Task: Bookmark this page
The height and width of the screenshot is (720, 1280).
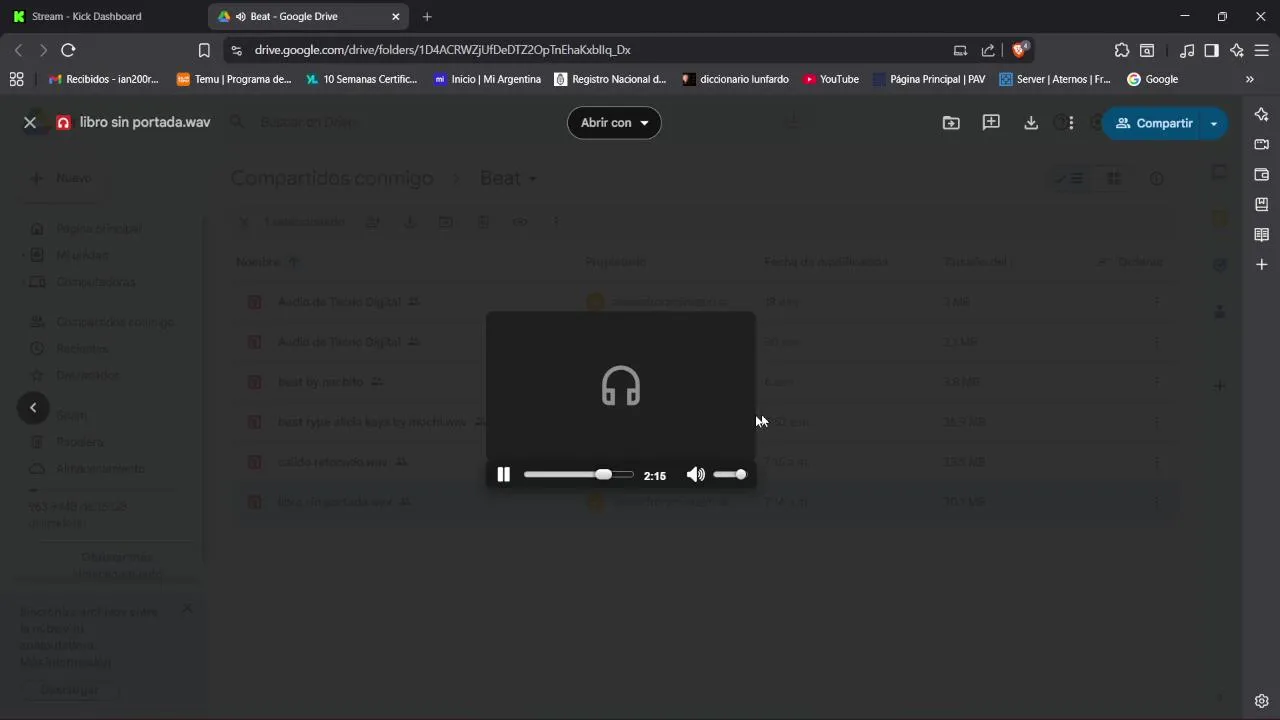Action: click(204, 50)
